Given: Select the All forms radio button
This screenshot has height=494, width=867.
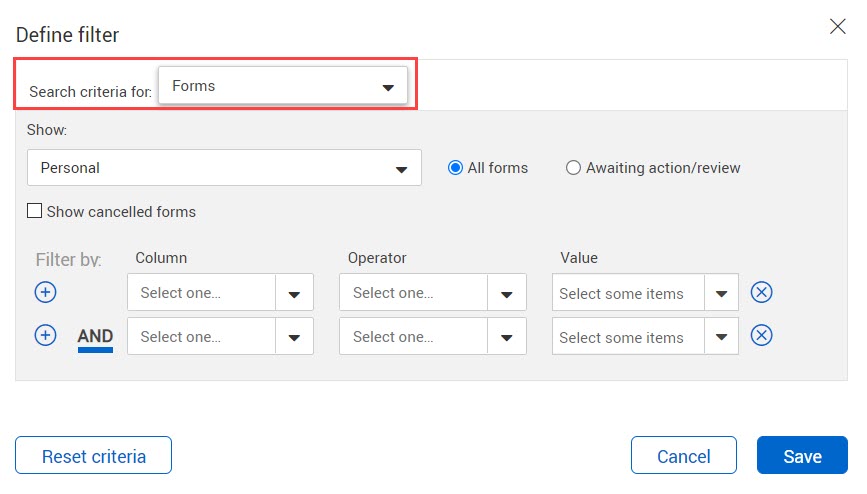Looking at the screenshot, I should click(x=455, y=168).
